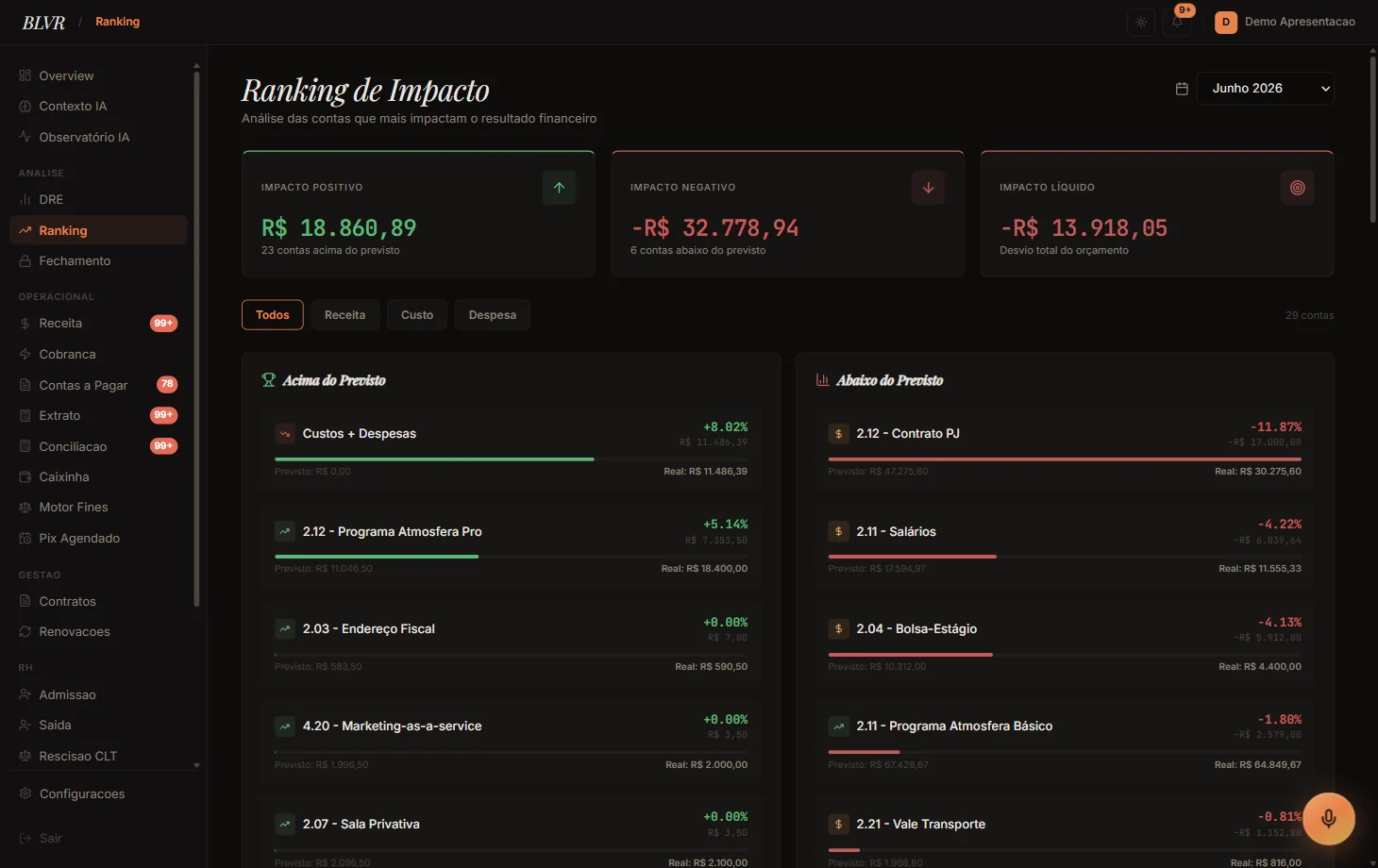Click the Configuracoes gear icon
Viewport: 1378px width, 868px height.
(x=25, y=793)
